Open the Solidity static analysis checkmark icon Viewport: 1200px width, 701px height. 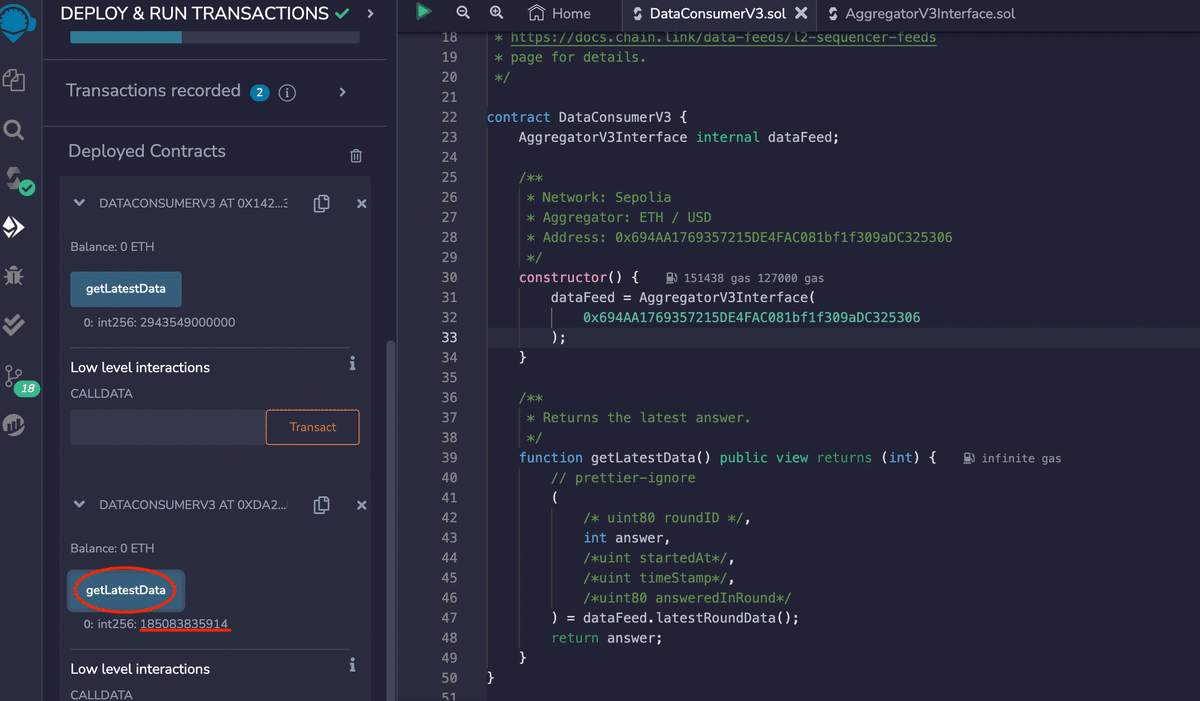14,325
